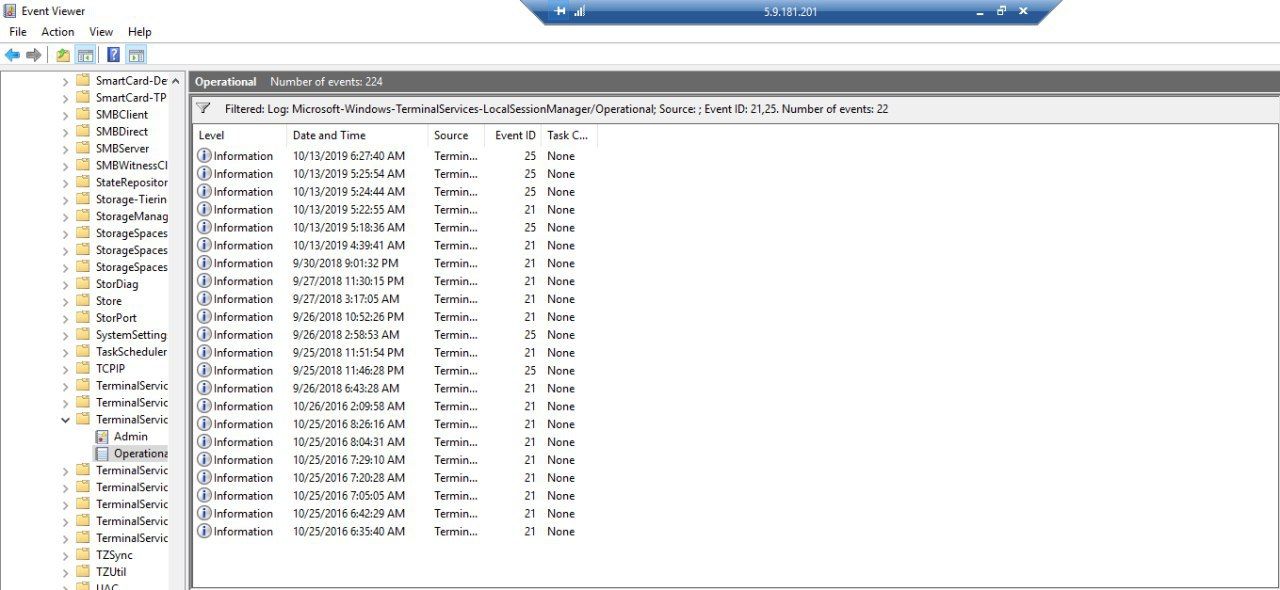Viewport: 1280px width, 590px height.
Task: Expand the SMBClient folder node
Action: [66, 115]
